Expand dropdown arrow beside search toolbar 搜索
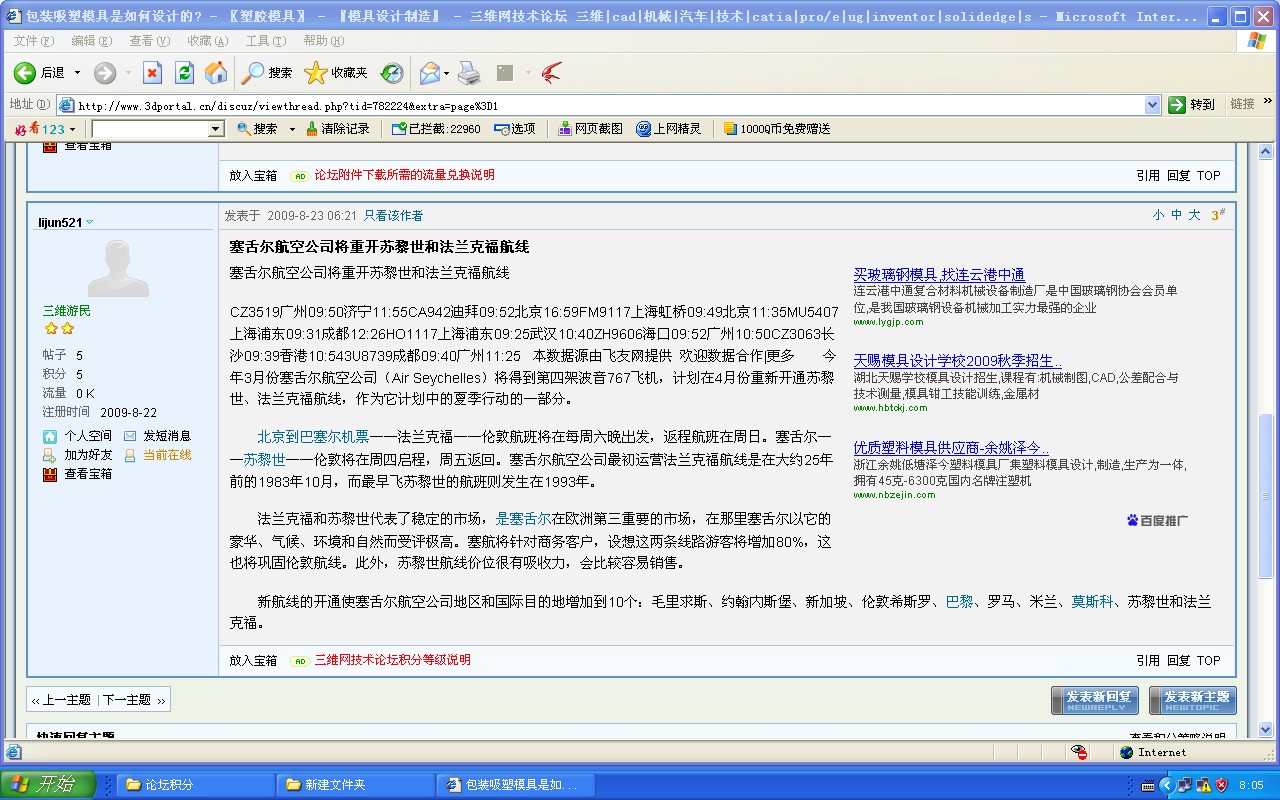 coord(292,129)
